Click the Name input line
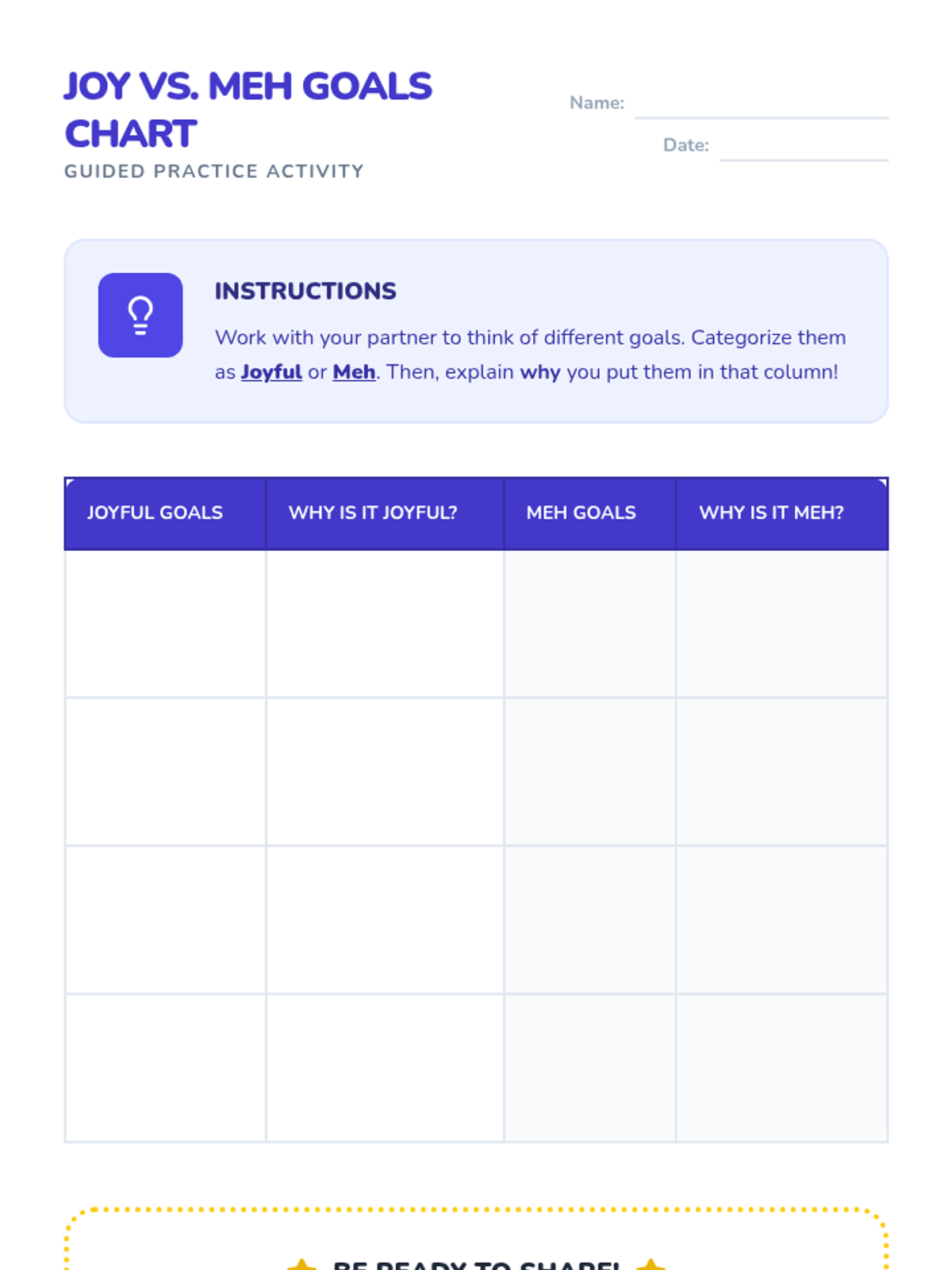 tap(761, 106)
